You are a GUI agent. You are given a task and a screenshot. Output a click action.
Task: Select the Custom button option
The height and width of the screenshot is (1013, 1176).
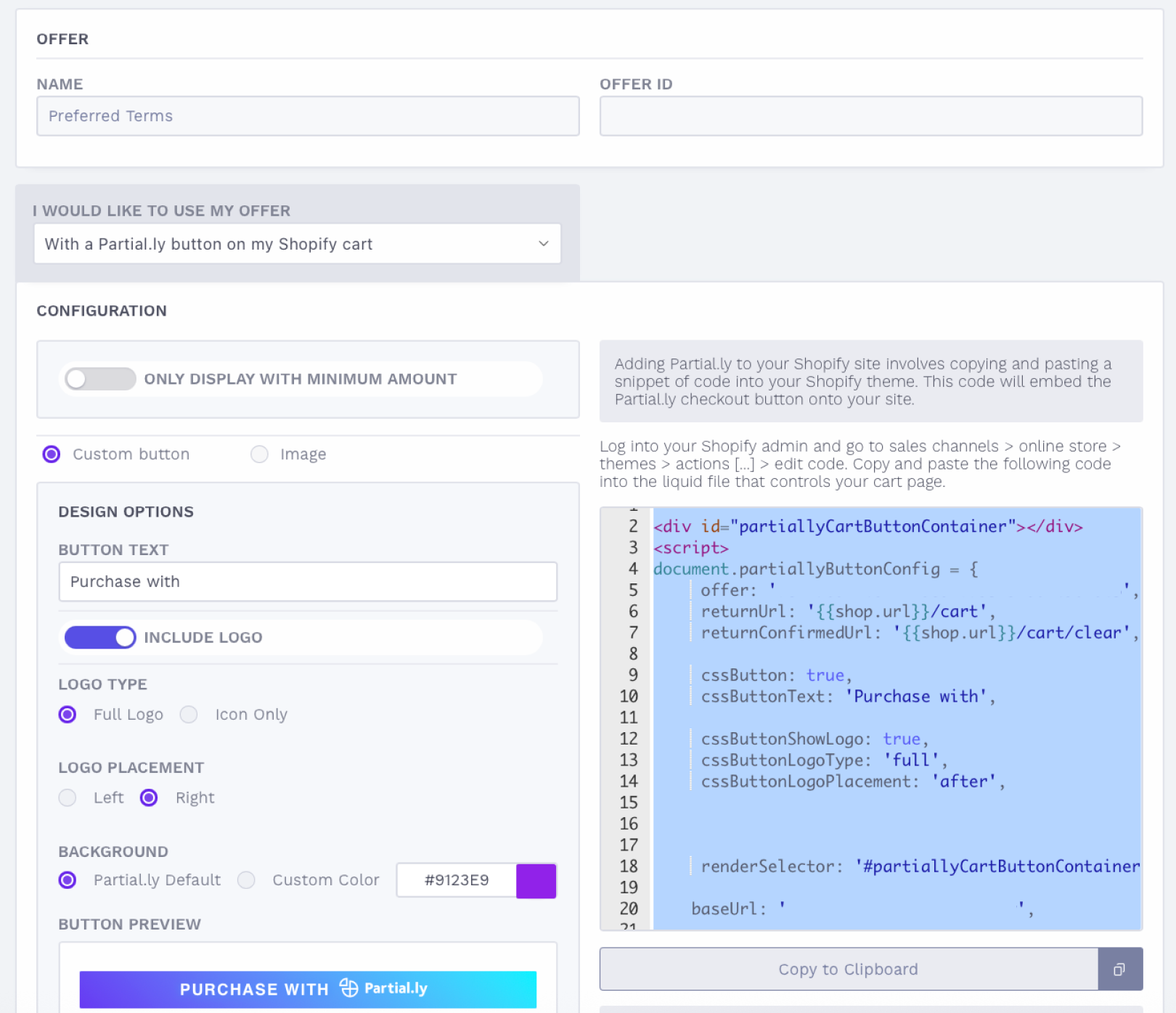(51, 454)
